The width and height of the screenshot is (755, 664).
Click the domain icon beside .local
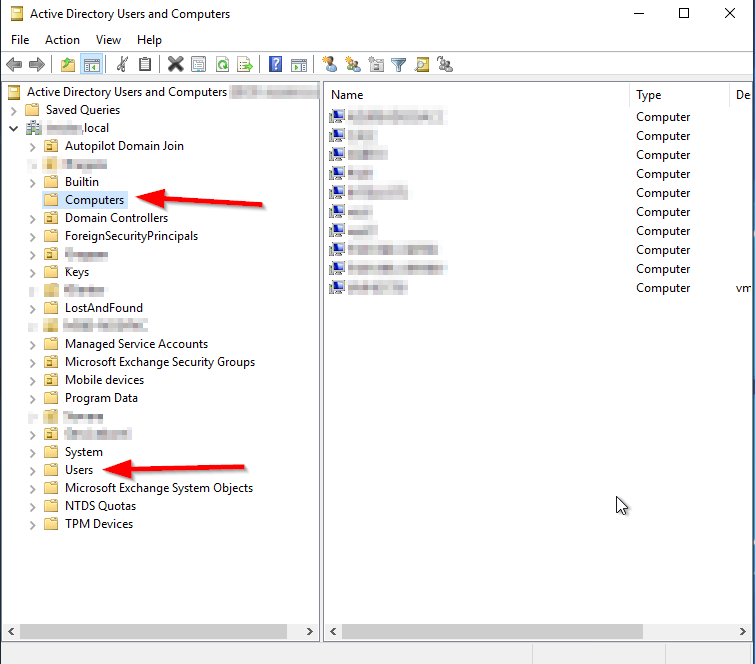(34, 128)
